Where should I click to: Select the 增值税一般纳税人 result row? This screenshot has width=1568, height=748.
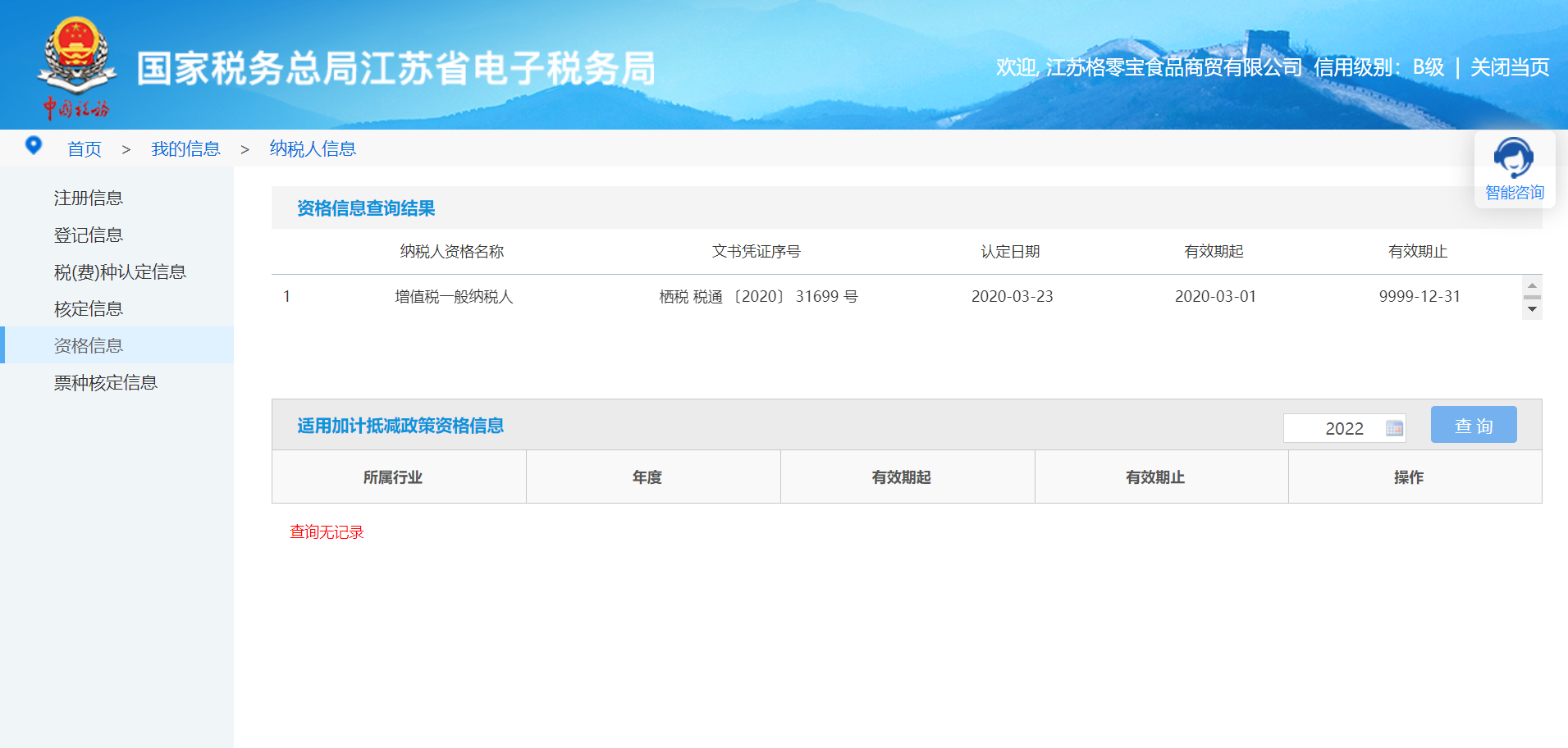pos(454,297)
